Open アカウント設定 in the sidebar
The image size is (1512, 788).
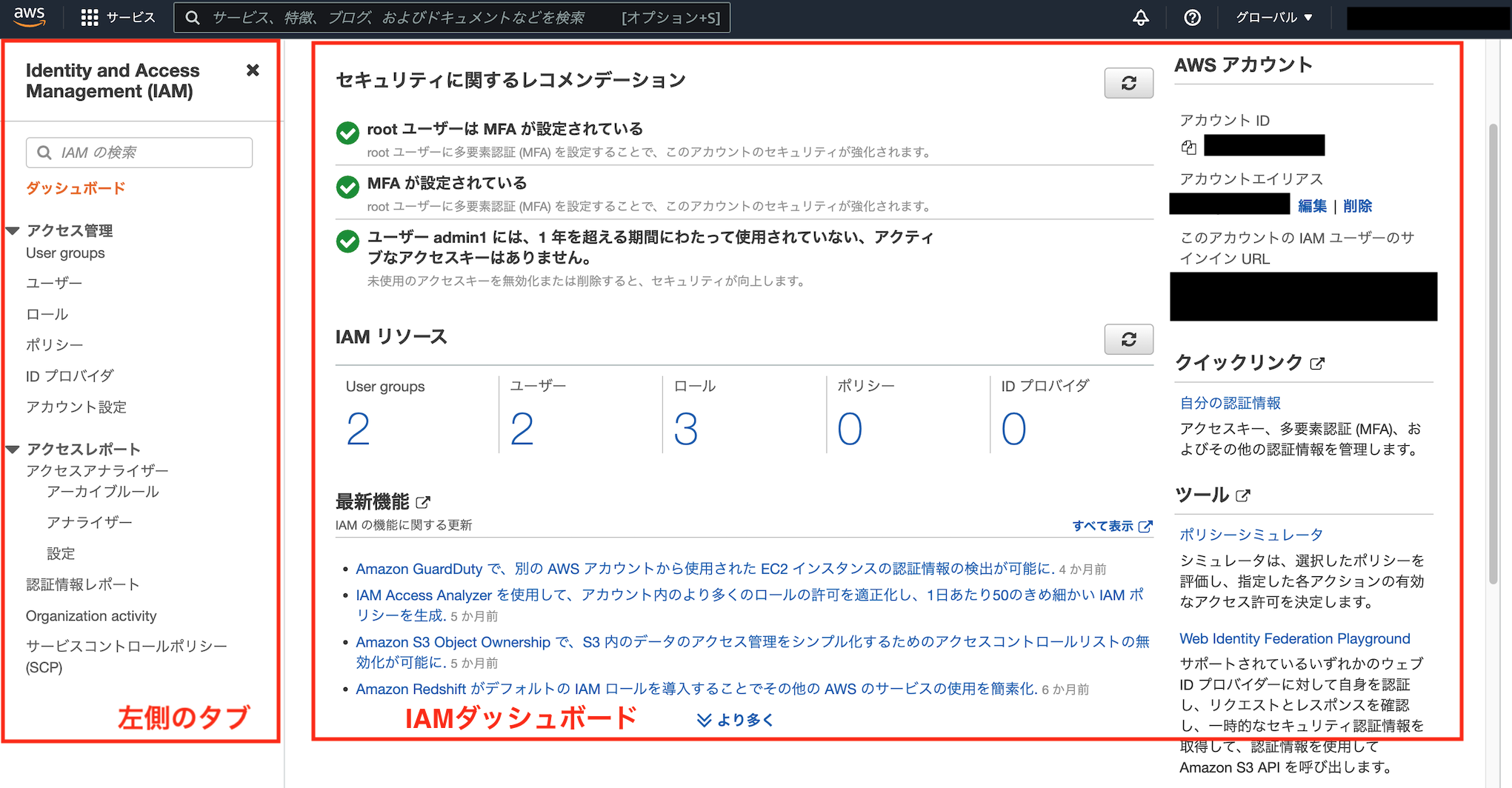pyautogui.click(x=76, y=407)
